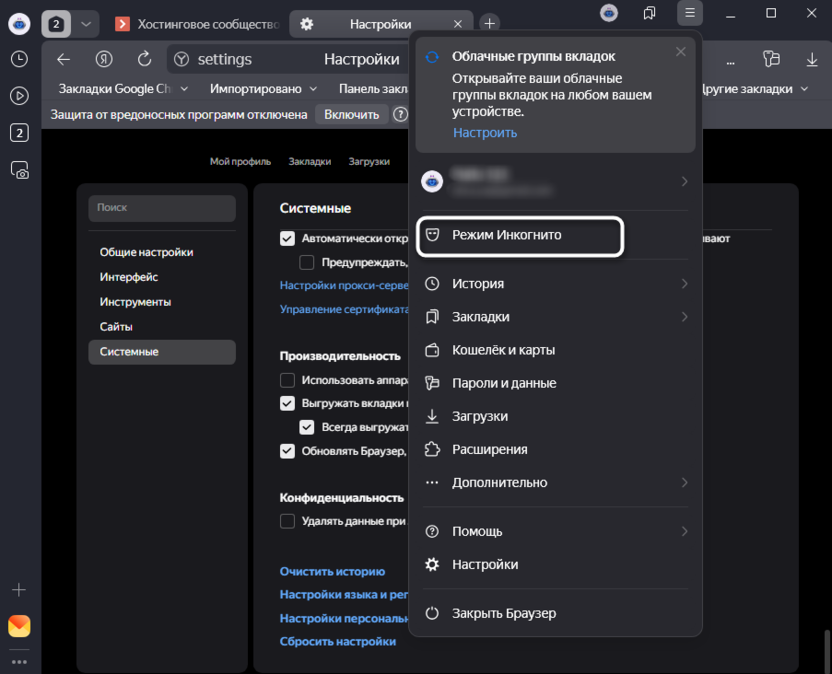This screenshot has width=832, height=674.
Task: Click the screenshot camera icon in the sidebar
Action: pos(18,171)
